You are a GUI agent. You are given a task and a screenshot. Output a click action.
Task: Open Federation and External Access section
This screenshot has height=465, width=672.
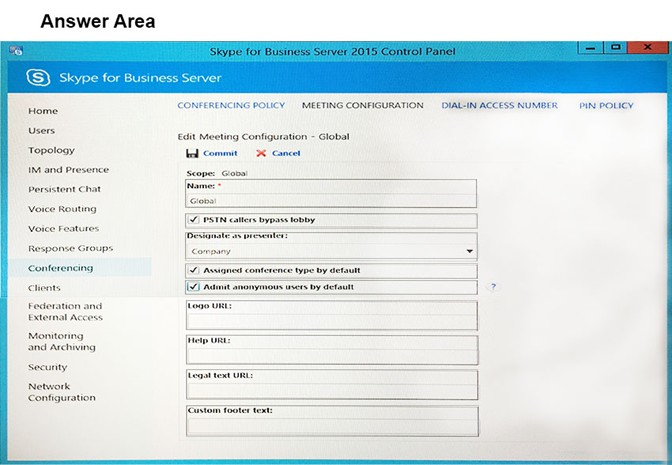click(66, 312)
